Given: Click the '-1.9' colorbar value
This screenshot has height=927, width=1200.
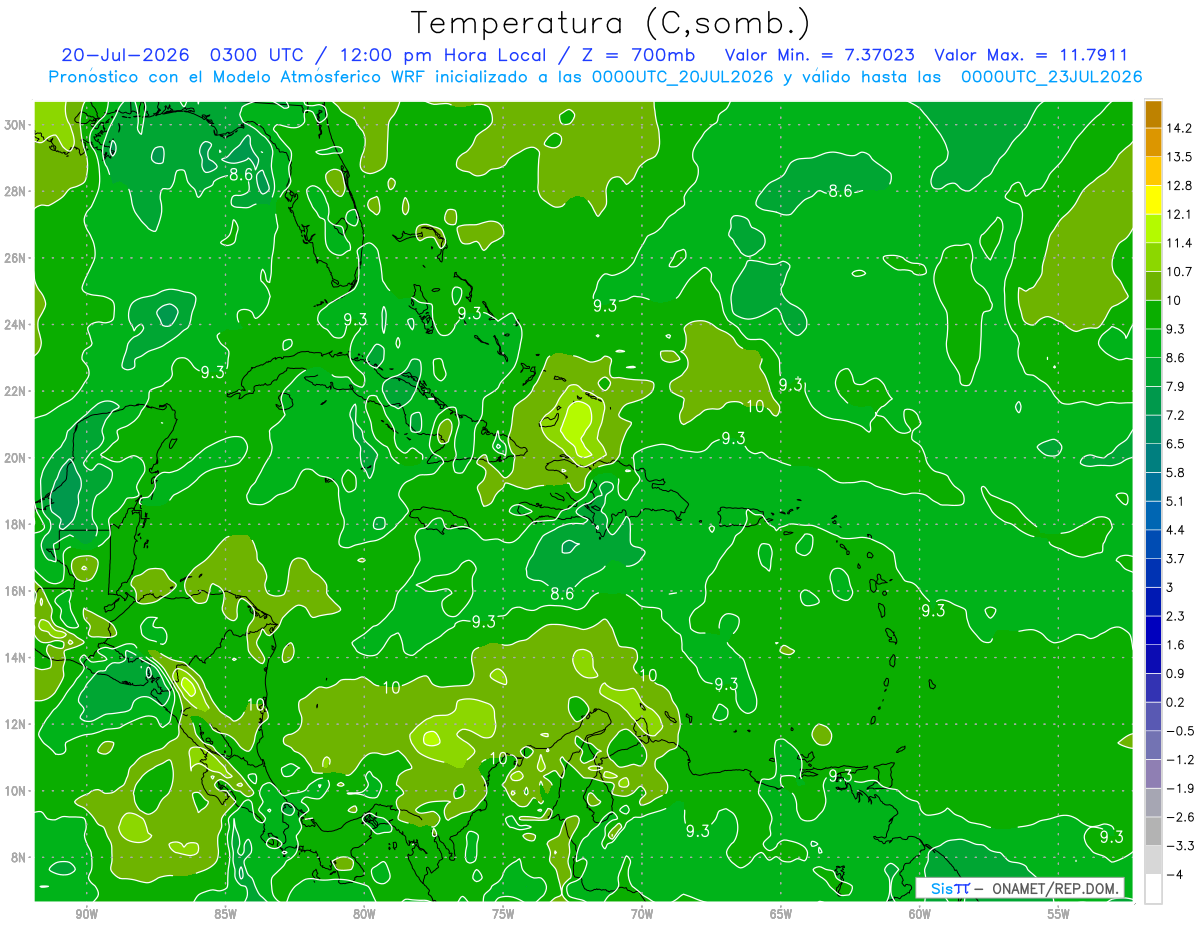Looking at the screenshot, I should coord(1179,788).
